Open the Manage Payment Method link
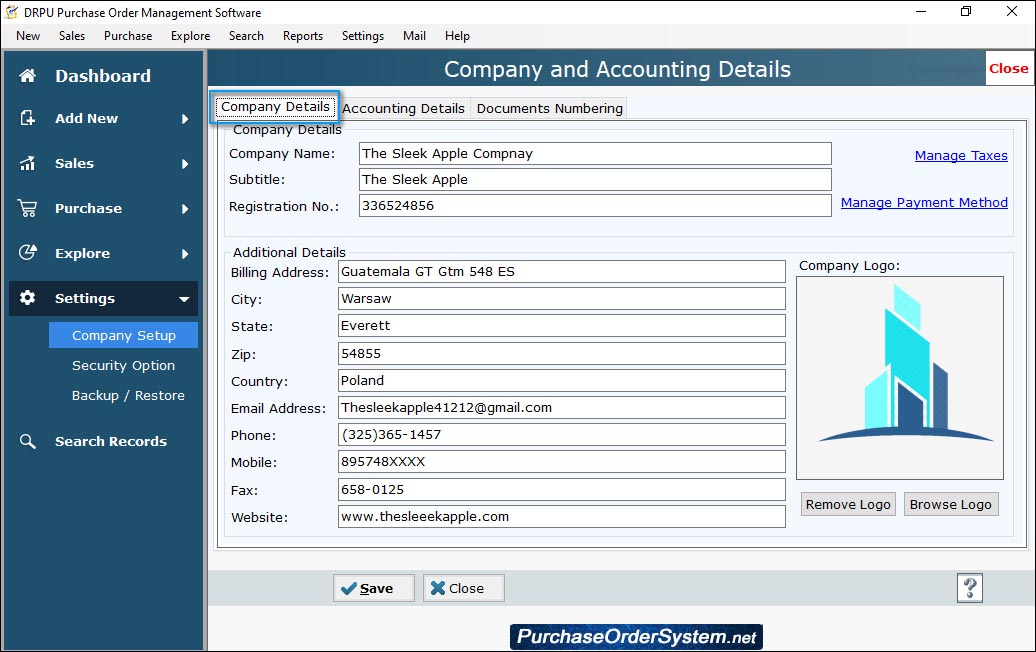The width and height of the screenshot is (1036, 652). click(x=924, y=203)
